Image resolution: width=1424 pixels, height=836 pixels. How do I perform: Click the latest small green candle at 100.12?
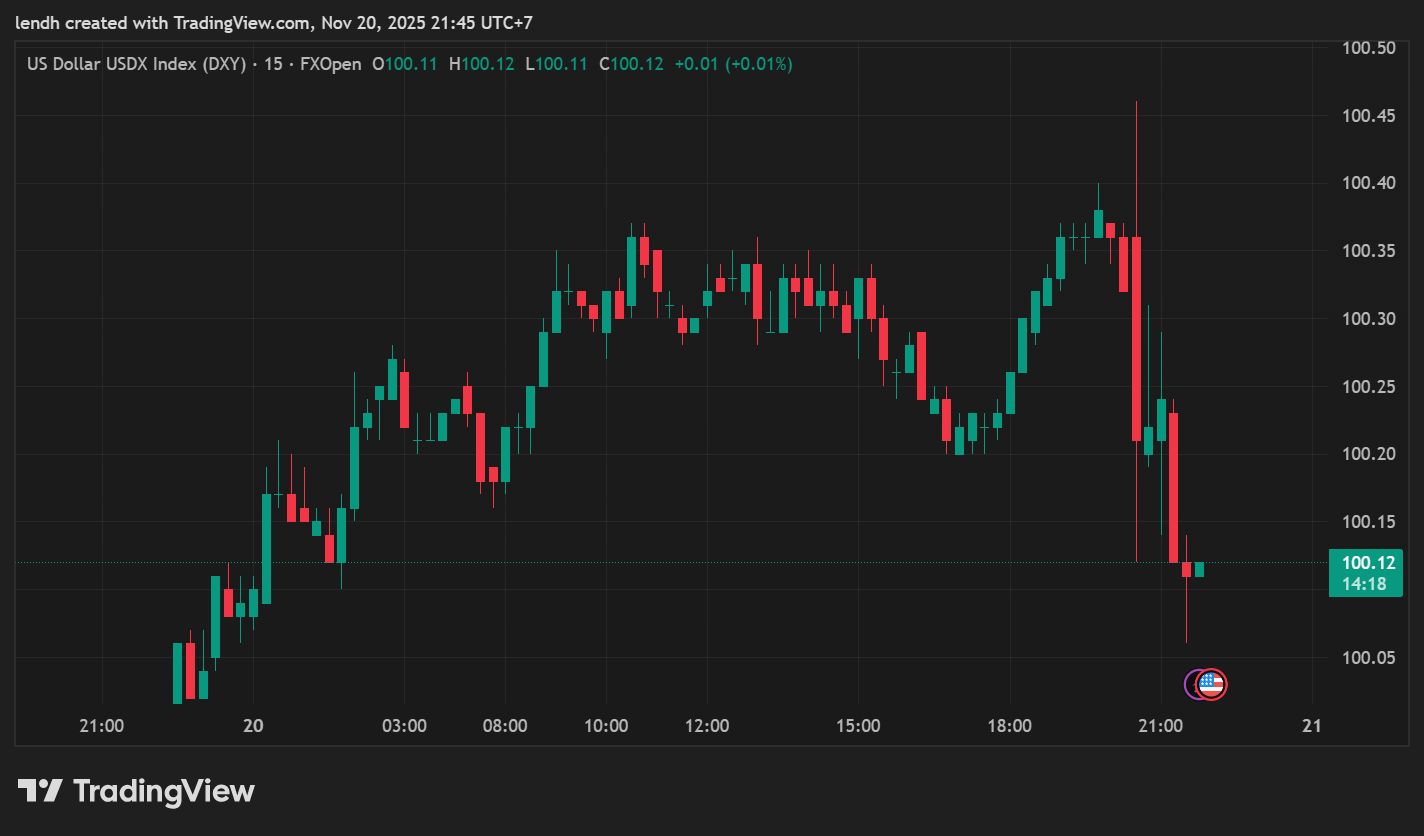1199,570
